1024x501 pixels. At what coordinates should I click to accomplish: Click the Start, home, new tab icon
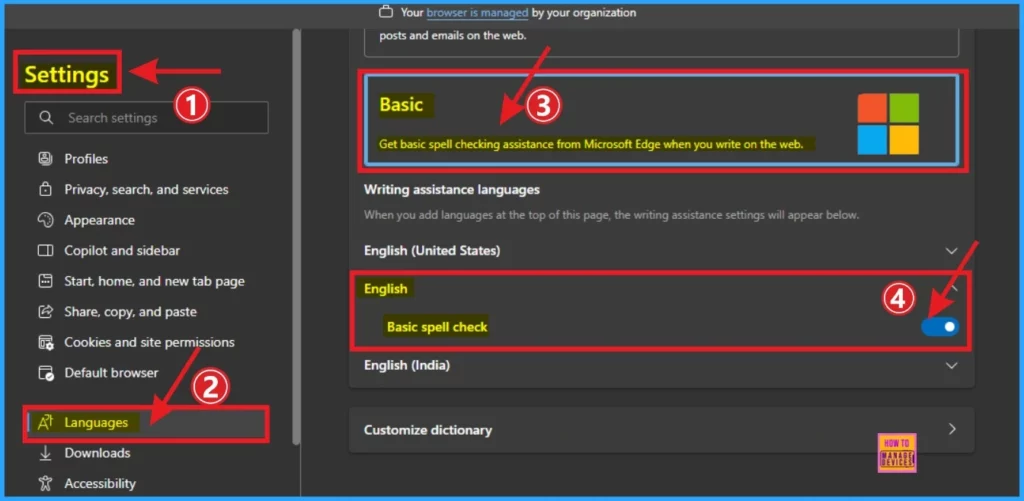[45, 282]
